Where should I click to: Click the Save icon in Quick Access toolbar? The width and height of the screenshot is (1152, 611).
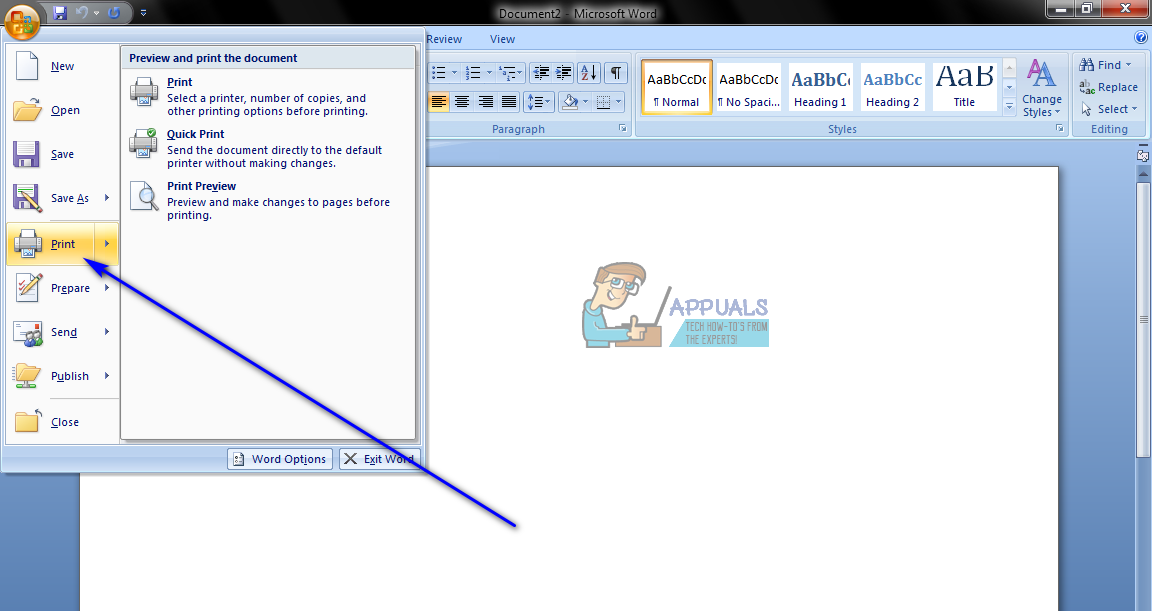click(x=60, y=12)
